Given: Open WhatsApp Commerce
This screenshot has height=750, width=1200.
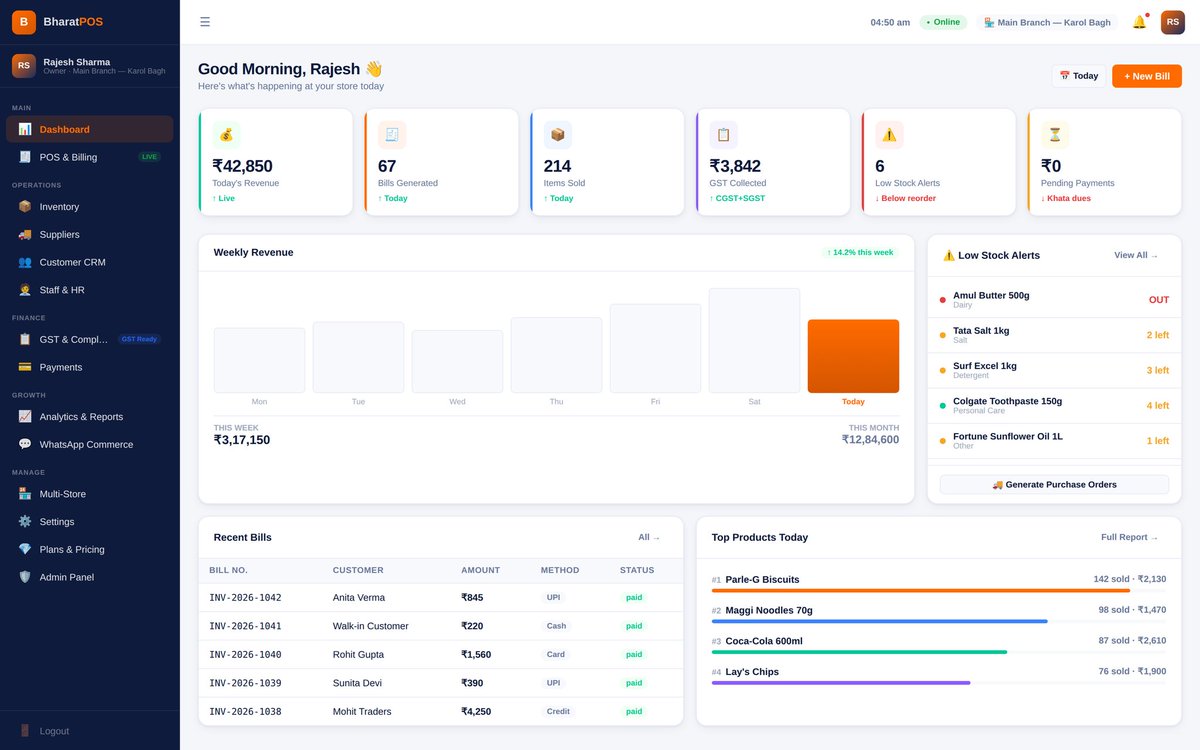Looking at the screenshot, I should [x=90, y=444].
